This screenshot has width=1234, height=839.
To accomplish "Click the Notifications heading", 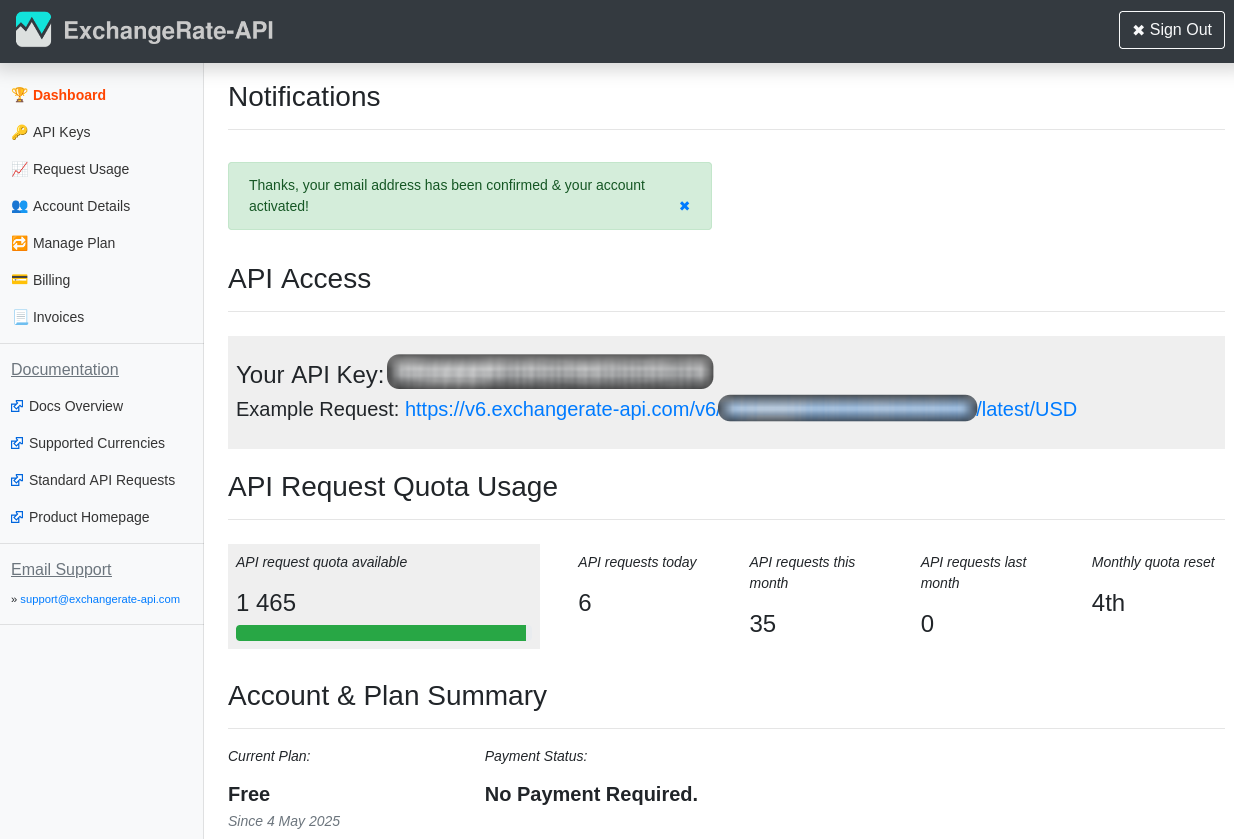I will pyautogui.click(x=304, y=97).
